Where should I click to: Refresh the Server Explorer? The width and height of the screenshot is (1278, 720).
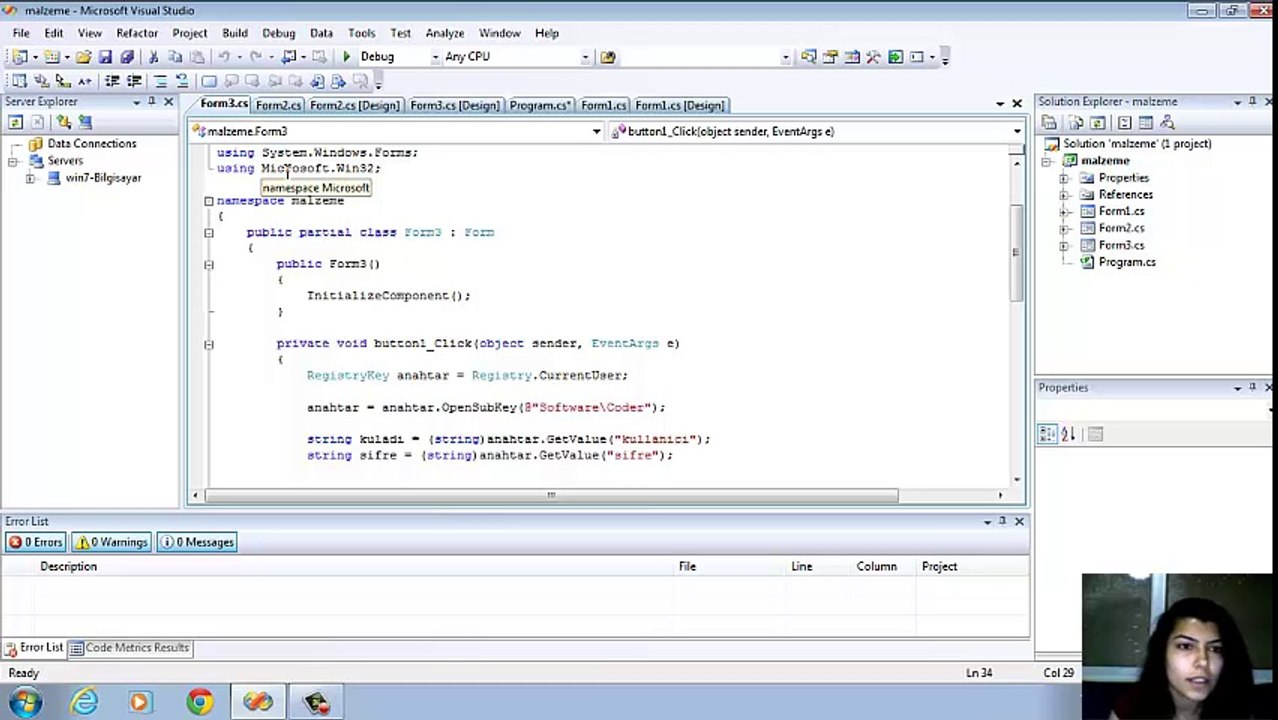coord(15,122)
